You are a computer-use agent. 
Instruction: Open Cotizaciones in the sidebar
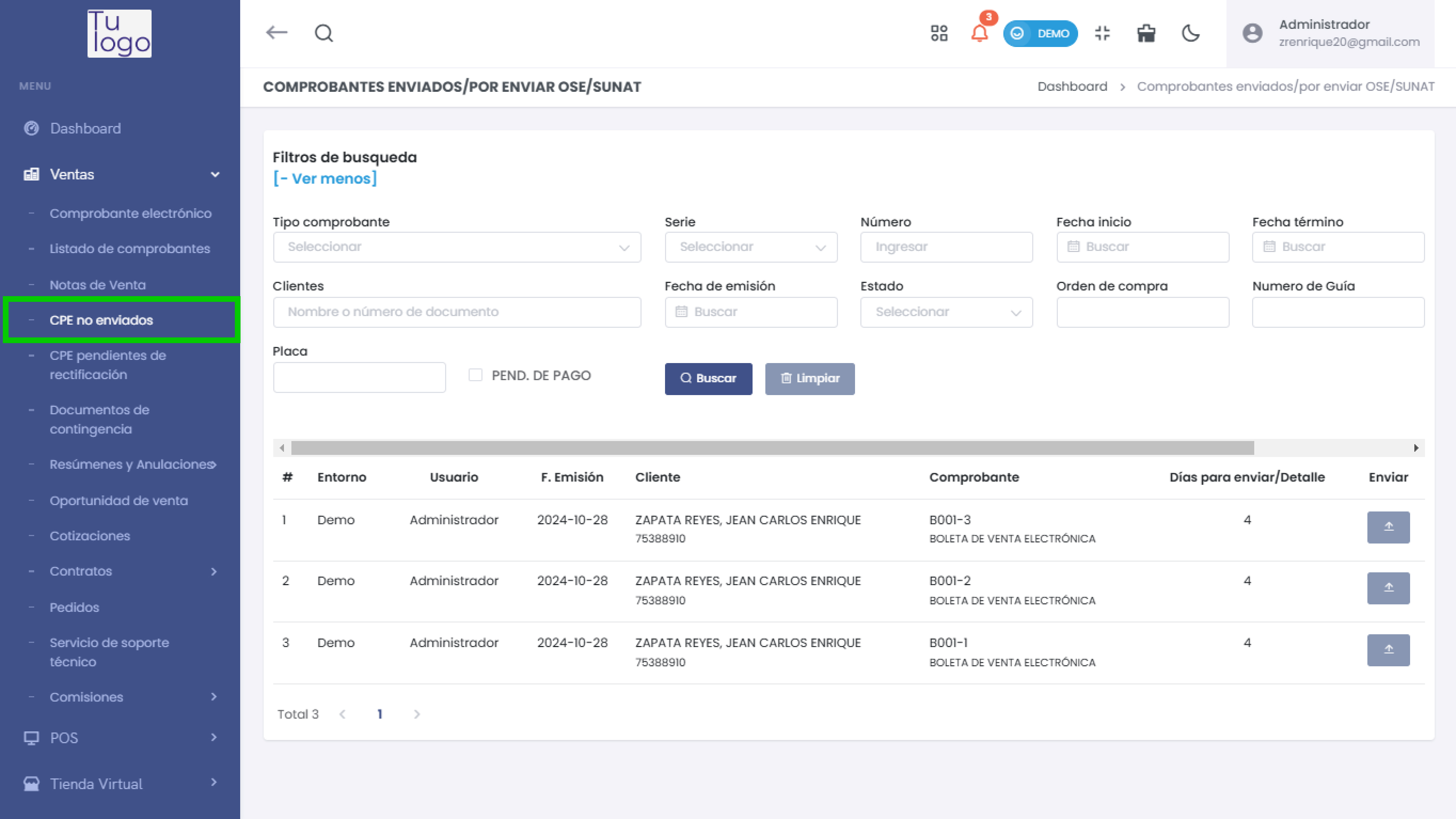click(x=90, y=536)
